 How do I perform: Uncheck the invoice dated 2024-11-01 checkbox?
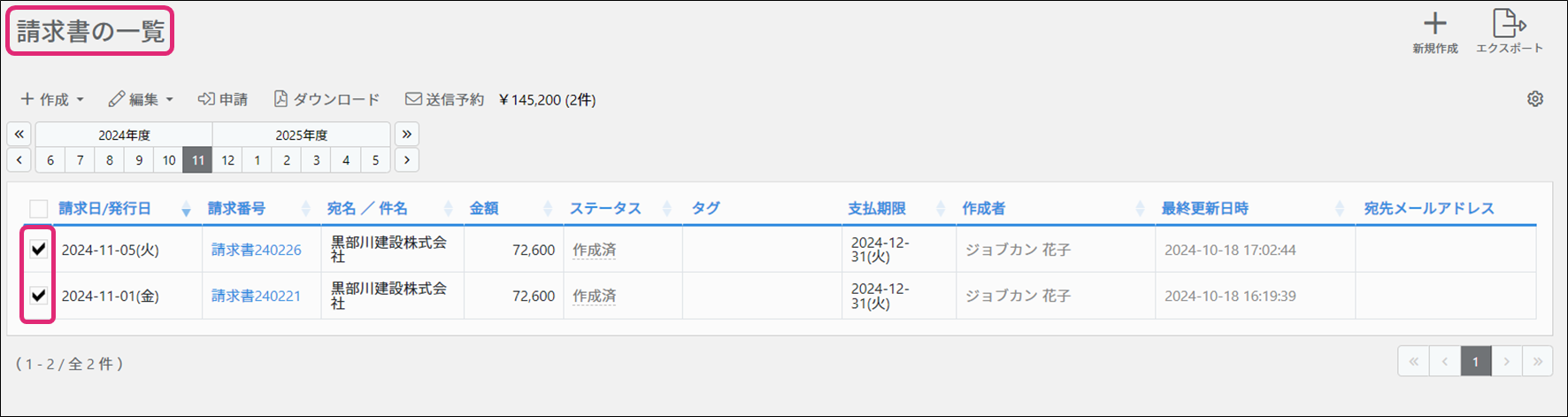click(x=38, y=295)
